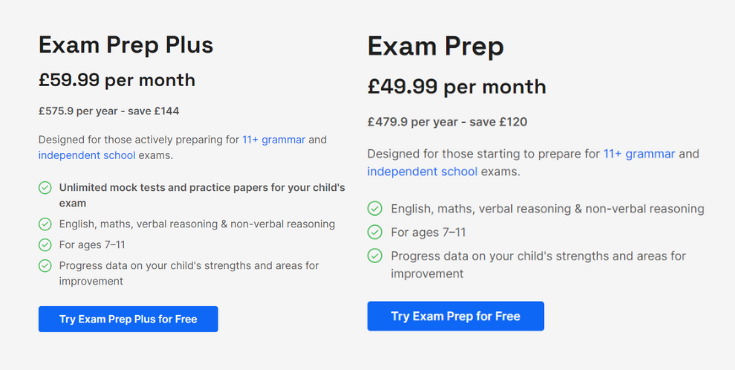Click the For ages 7–11 checkmark in Exam Prep
Screen dimensions: 735x370
tap(375, 232)
